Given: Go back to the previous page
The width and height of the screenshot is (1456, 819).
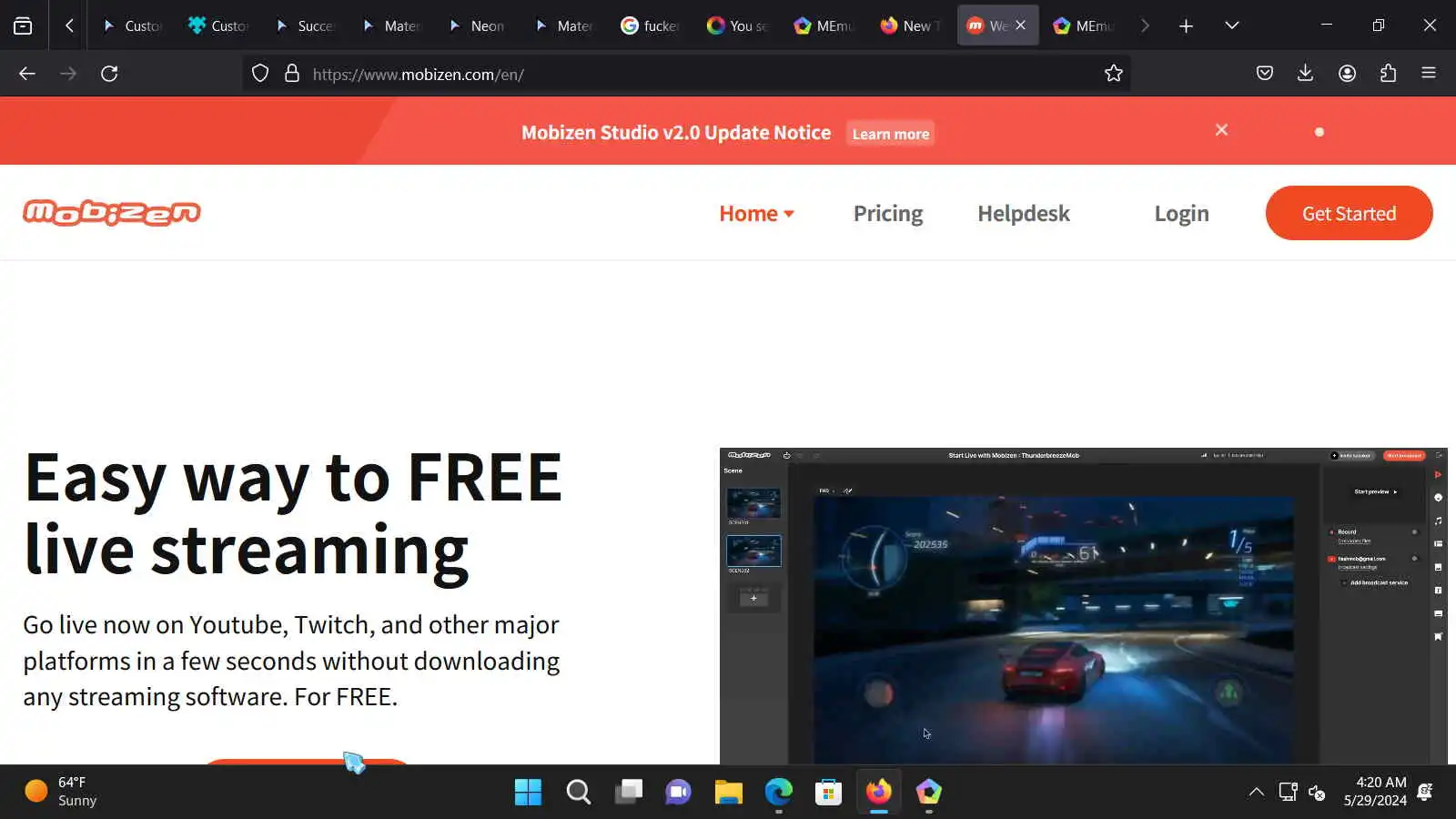Looking at the screenshot, I should click(27, 74).
